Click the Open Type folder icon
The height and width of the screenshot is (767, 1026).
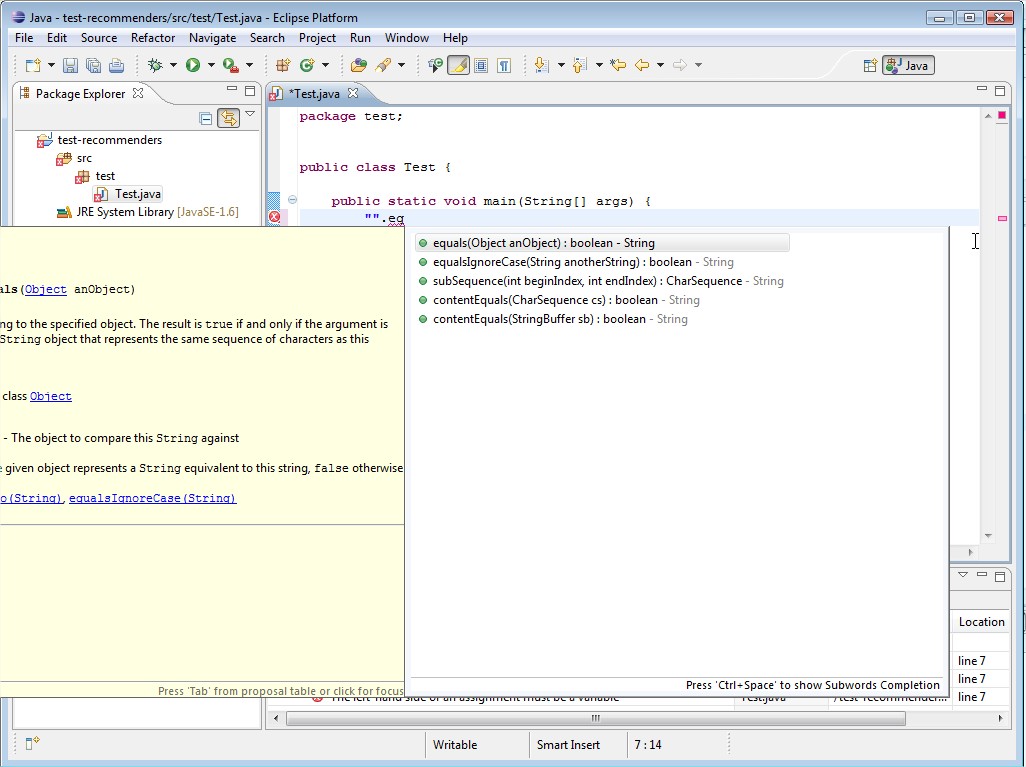359,65
